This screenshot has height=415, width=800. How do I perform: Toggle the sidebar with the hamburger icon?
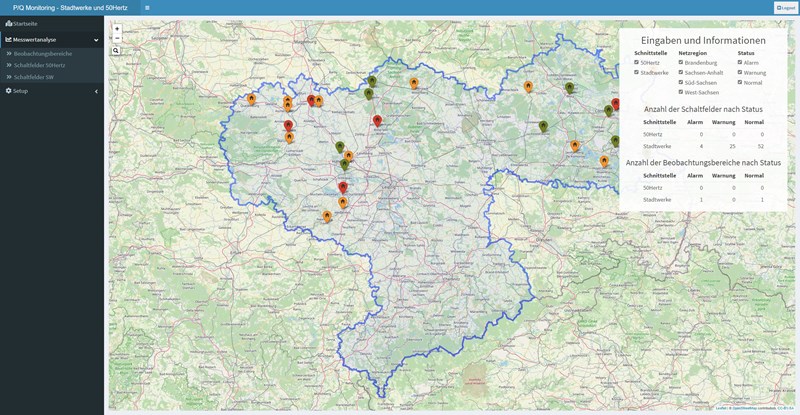[x=147, y=7]
